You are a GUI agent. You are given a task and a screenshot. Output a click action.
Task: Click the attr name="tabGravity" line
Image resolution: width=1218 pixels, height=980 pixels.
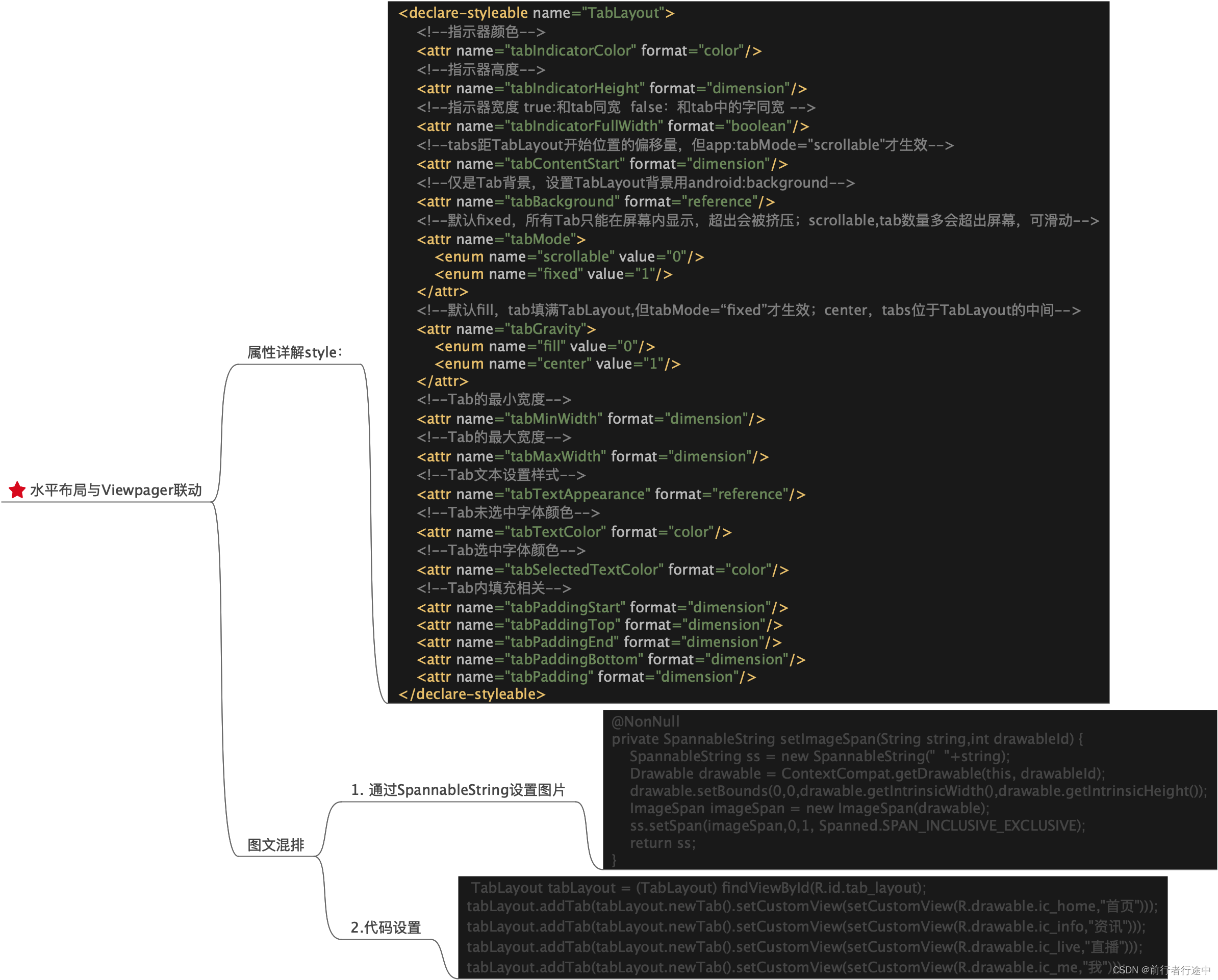[x=506, y=329]
